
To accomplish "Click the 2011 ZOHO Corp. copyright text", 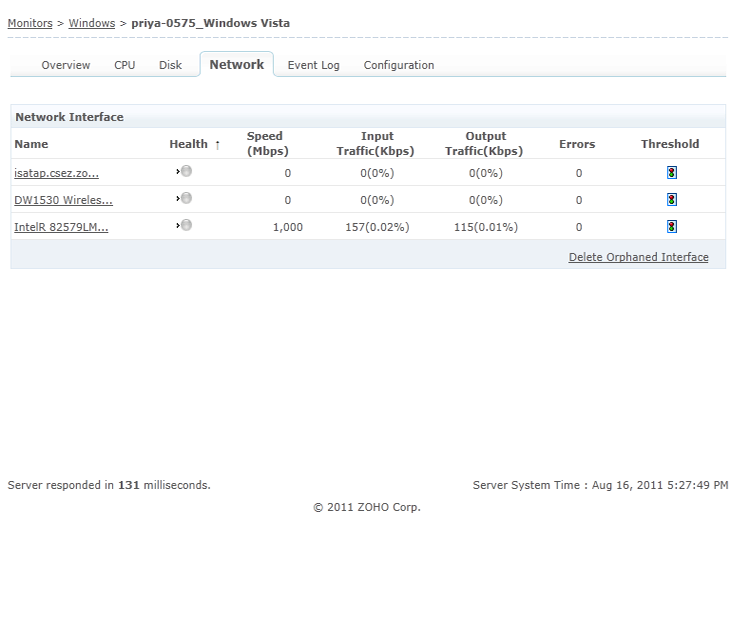I will 367,507.
